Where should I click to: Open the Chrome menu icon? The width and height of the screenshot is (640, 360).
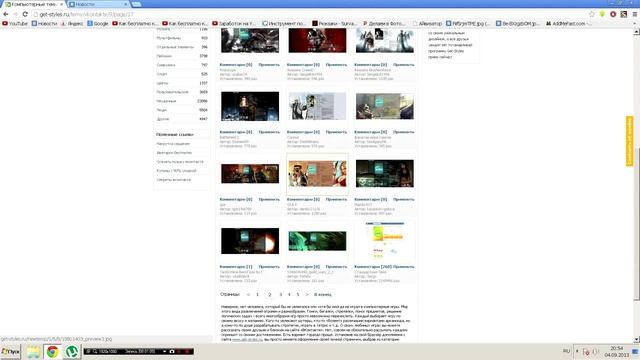click(x=635, y=14)
